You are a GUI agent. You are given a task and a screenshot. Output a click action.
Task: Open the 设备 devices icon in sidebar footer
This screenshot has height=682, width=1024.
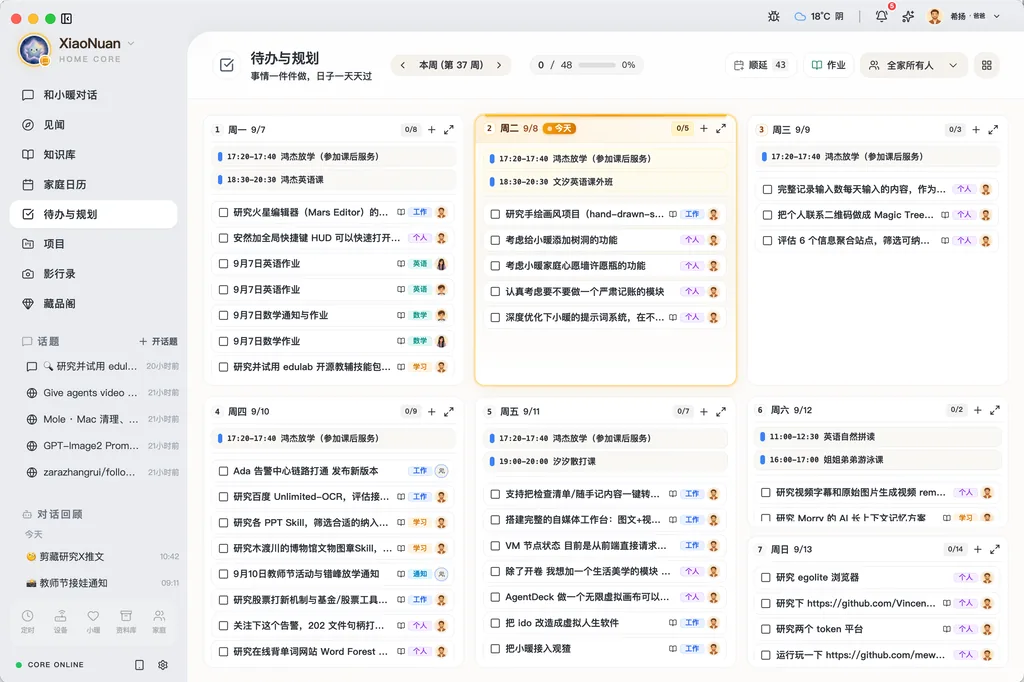[61, 621]
